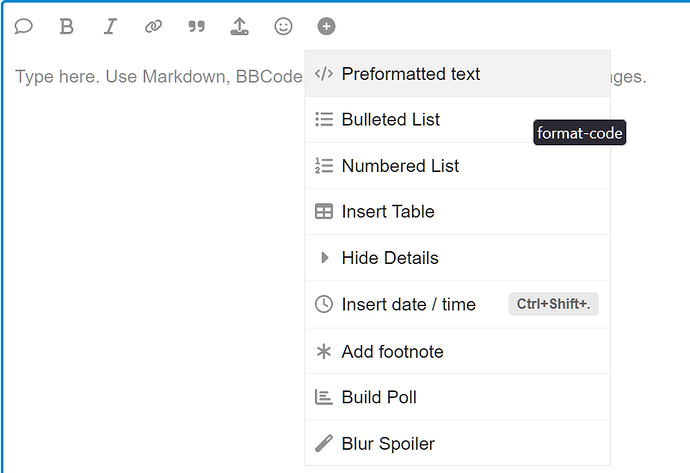
Task: Close the plus options menu button
Action: coord(326,26)
